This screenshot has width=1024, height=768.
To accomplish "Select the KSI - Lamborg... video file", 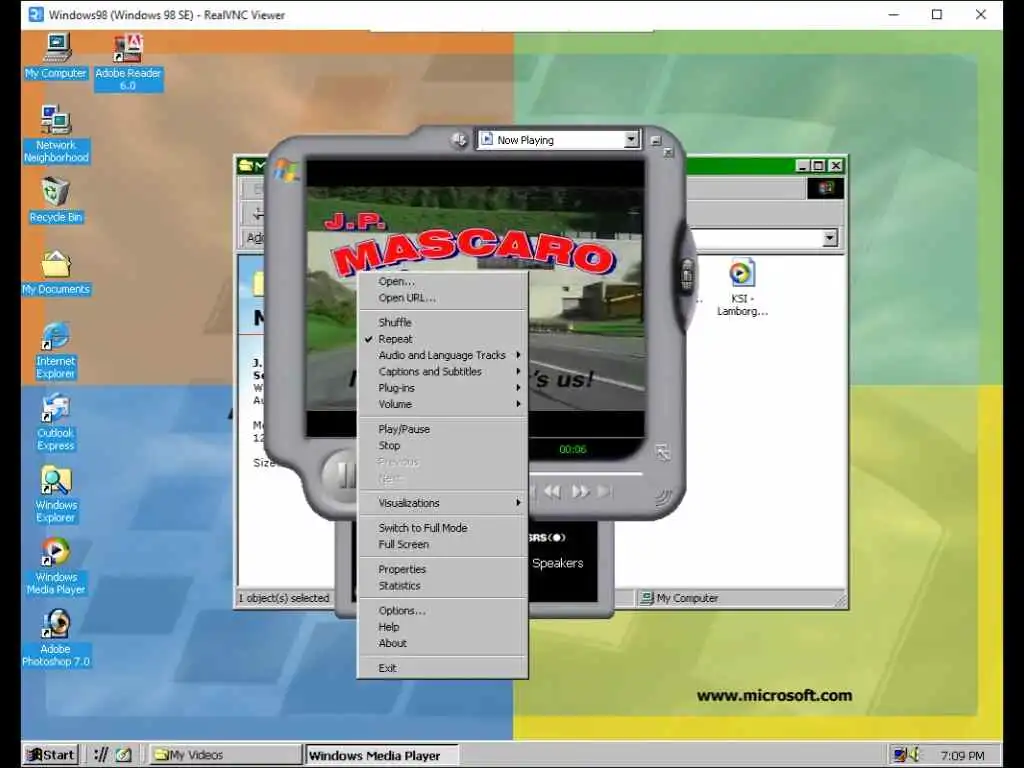I will coord(742,287).
